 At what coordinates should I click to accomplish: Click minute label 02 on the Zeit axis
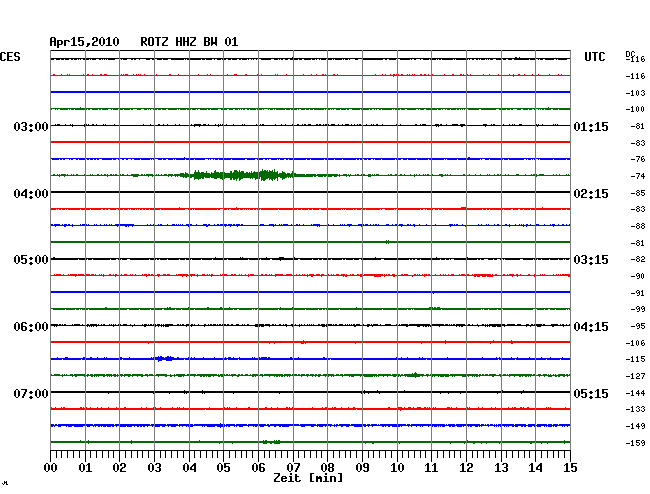(x=119, y=468)
